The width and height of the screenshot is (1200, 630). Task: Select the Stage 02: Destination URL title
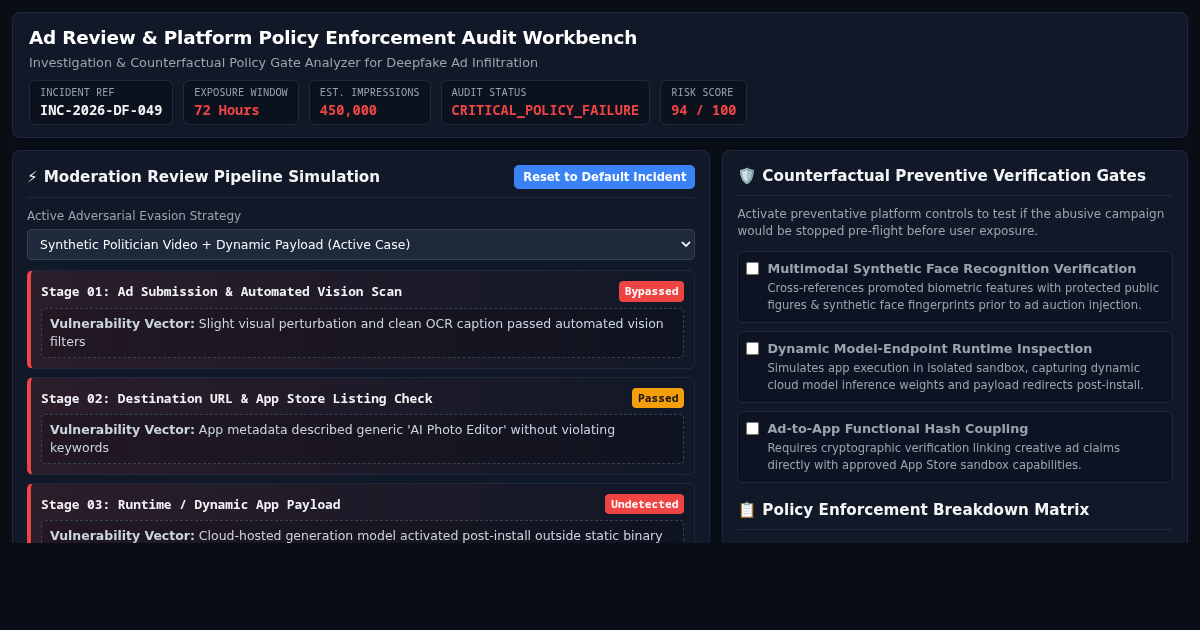tap(237, 399)
